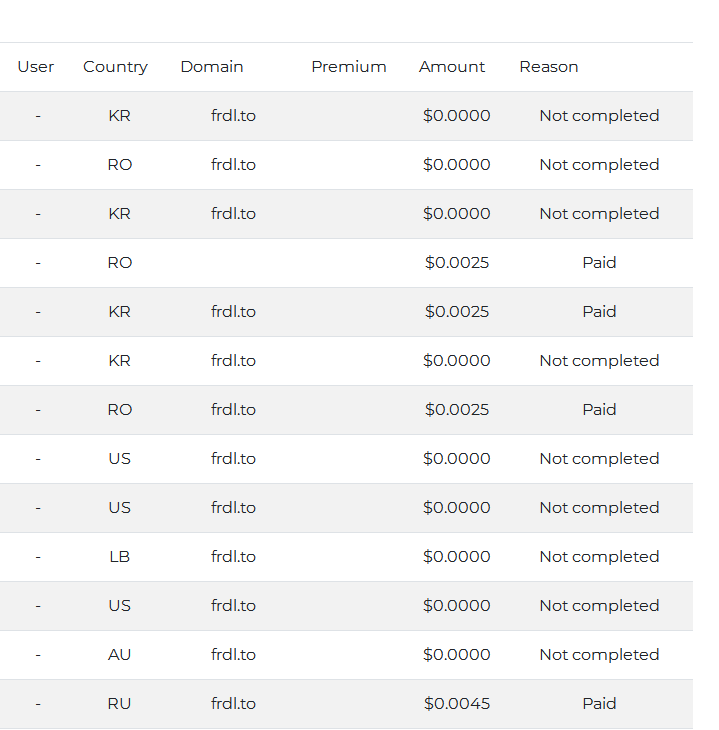Click the Premium column header
This screenshot has width=719, height=730.
point(348,67)
